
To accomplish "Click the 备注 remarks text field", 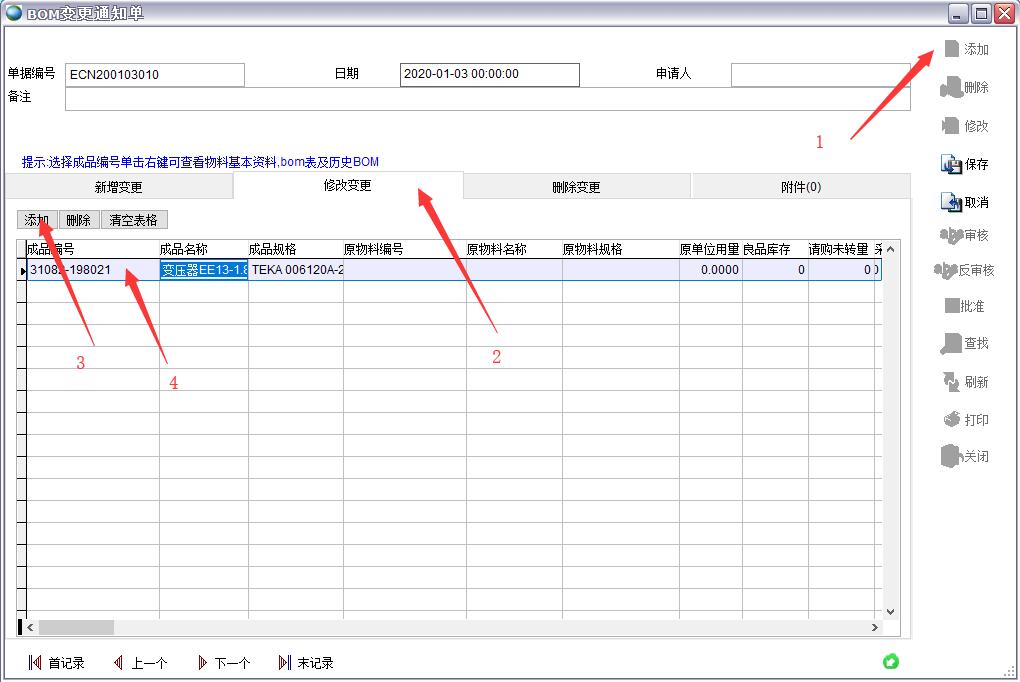I will click(487, 99).
